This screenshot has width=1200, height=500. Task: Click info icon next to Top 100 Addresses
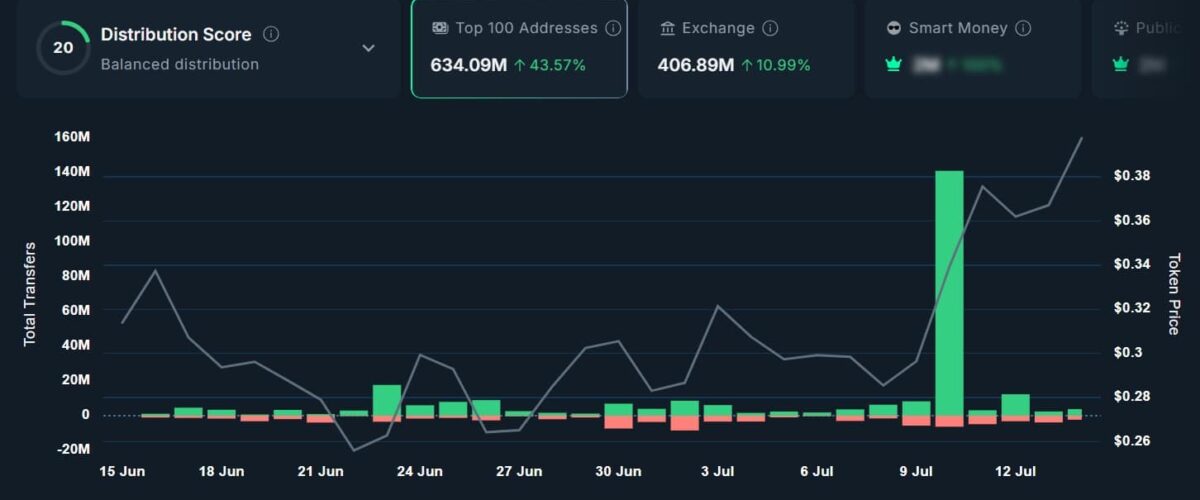[613, 29]
